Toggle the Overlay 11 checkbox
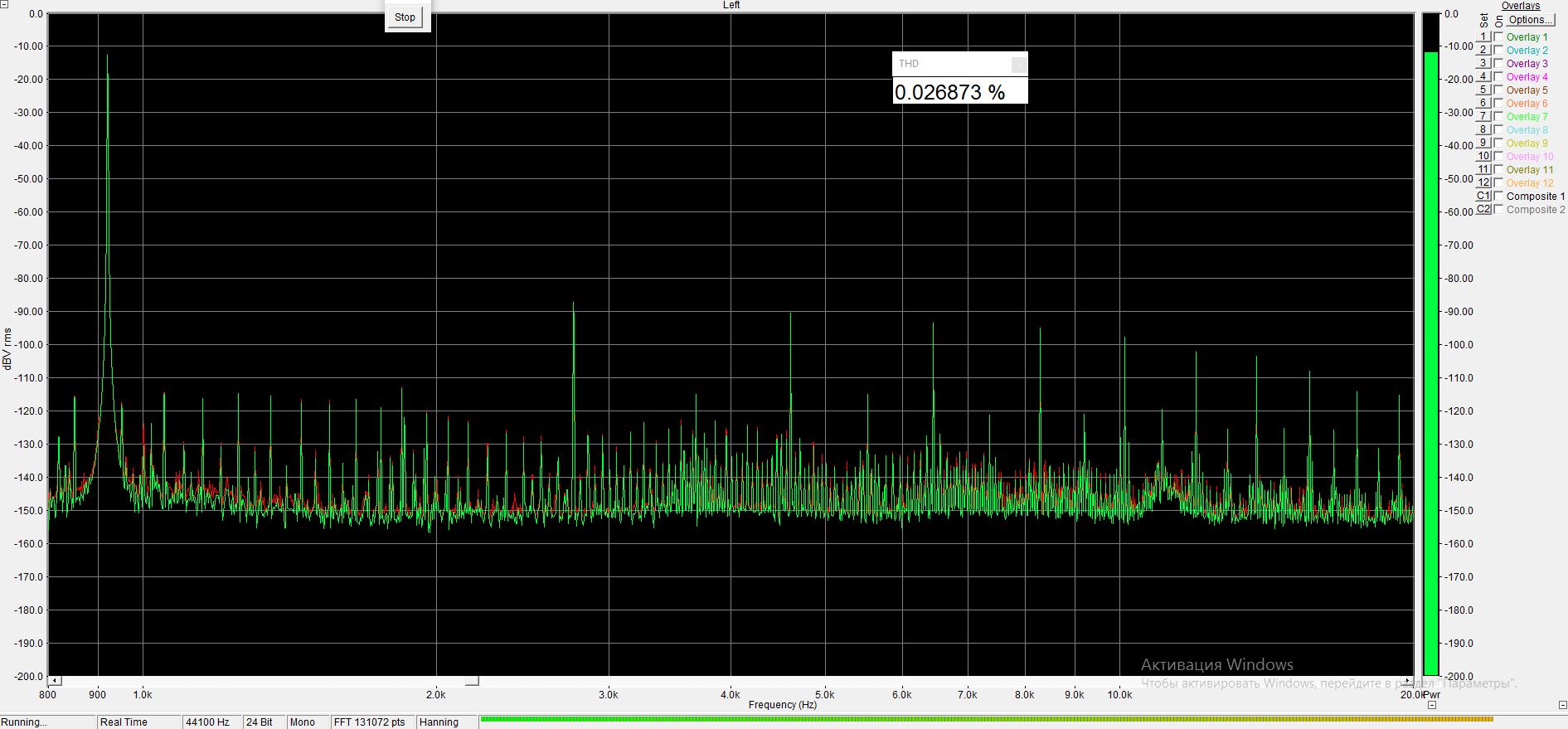This screenshot has height=729, width=1568. 1498,169
